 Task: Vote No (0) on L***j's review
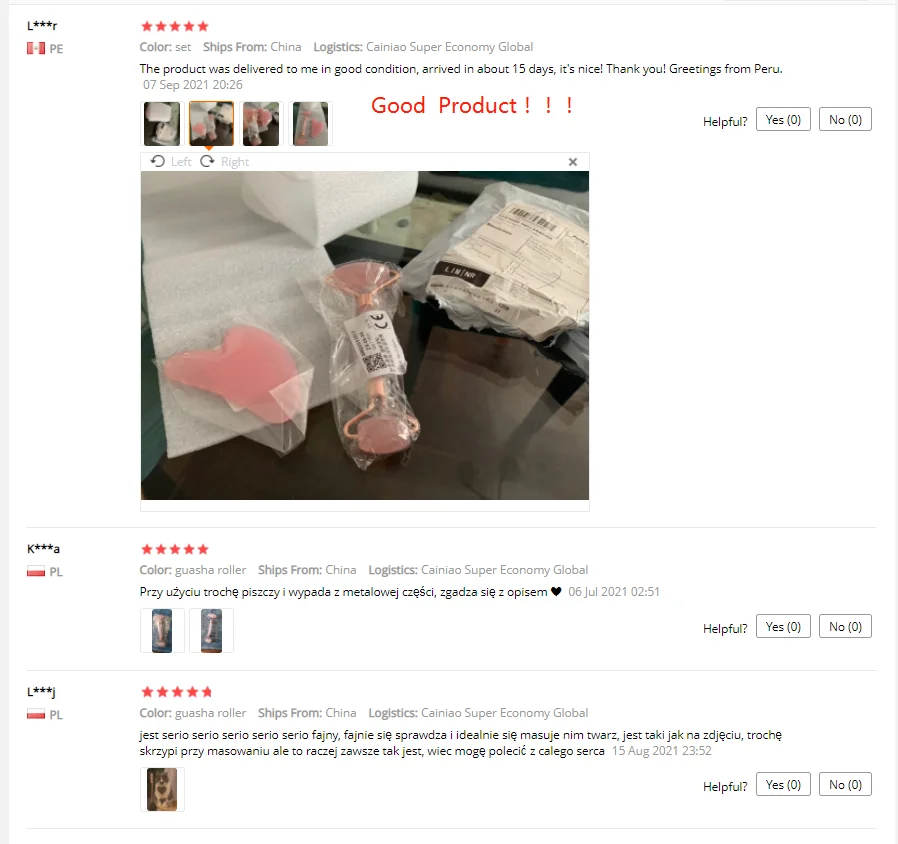pyautogui.click(x=845, y=784)
